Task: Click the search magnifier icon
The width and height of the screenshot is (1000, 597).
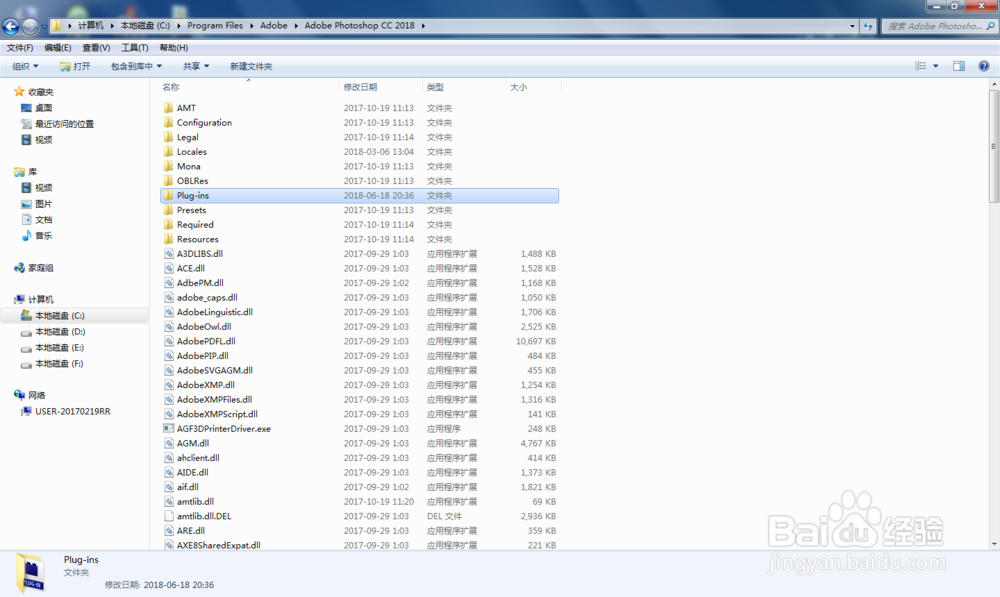Action: click(x=990, y=26)
